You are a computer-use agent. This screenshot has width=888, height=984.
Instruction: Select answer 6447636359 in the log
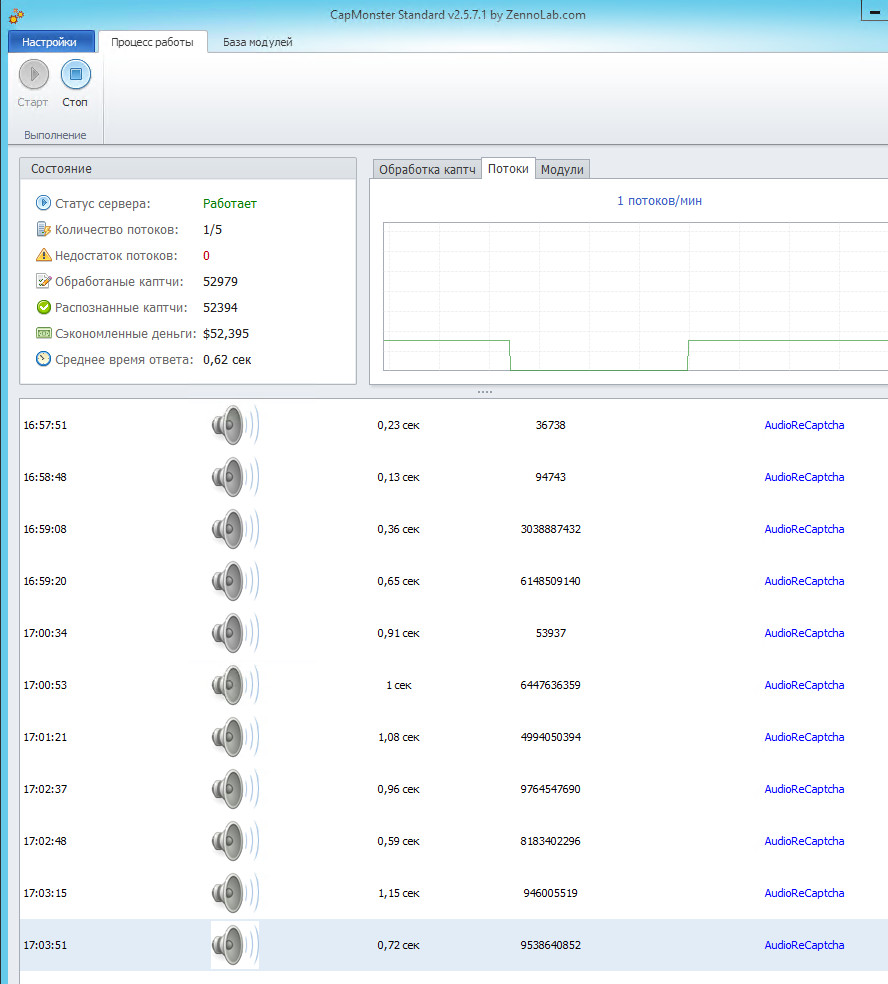coord(550,685)
